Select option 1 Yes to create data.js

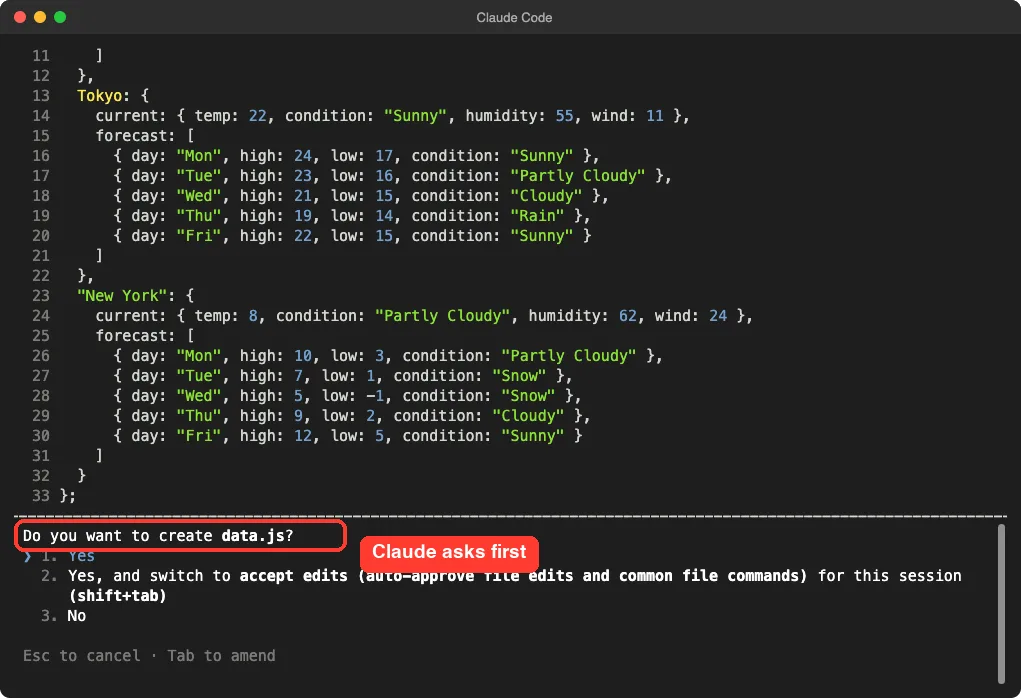(x=68, y=556)
